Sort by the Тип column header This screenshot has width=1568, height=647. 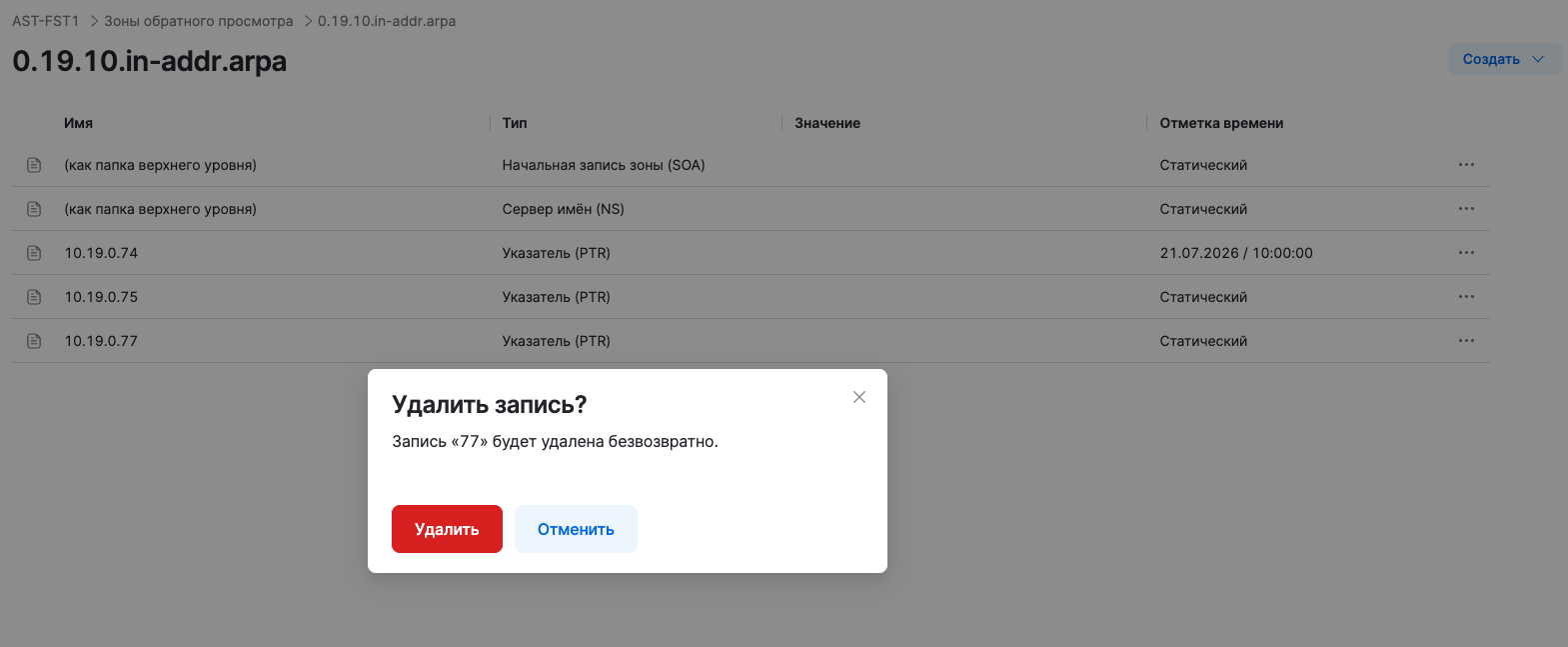(515, 123)
